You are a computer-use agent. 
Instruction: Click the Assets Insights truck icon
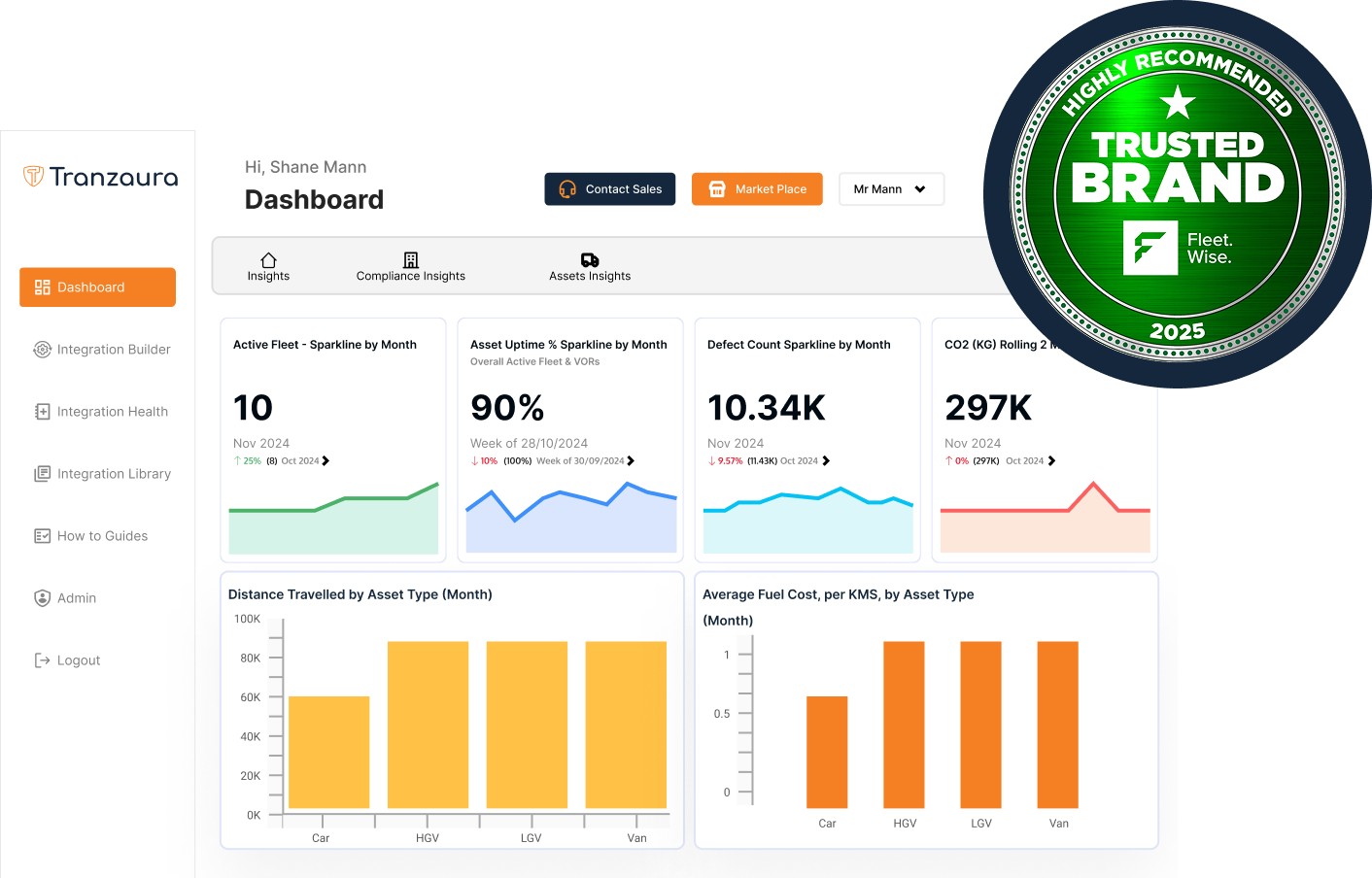[590, 260]
